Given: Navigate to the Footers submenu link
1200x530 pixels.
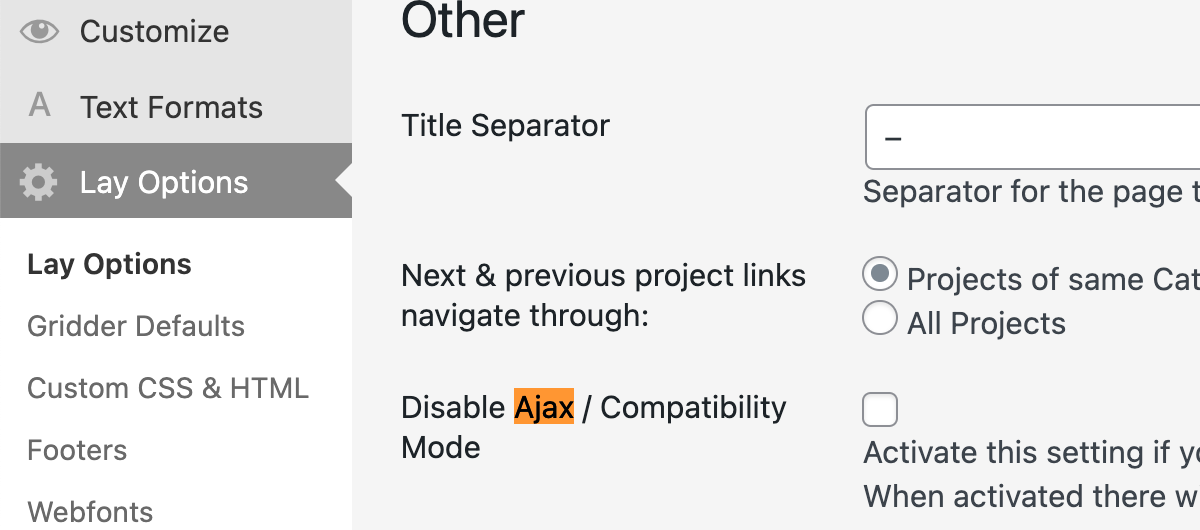Looking at the screenshot, I should coord(77,450).
